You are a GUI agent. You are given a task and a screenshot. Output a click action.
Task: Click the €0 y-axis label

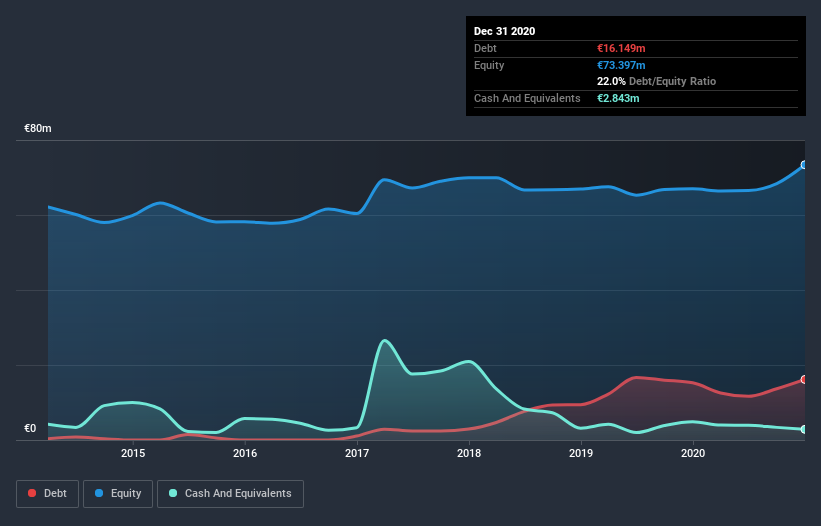pos(30,429)
